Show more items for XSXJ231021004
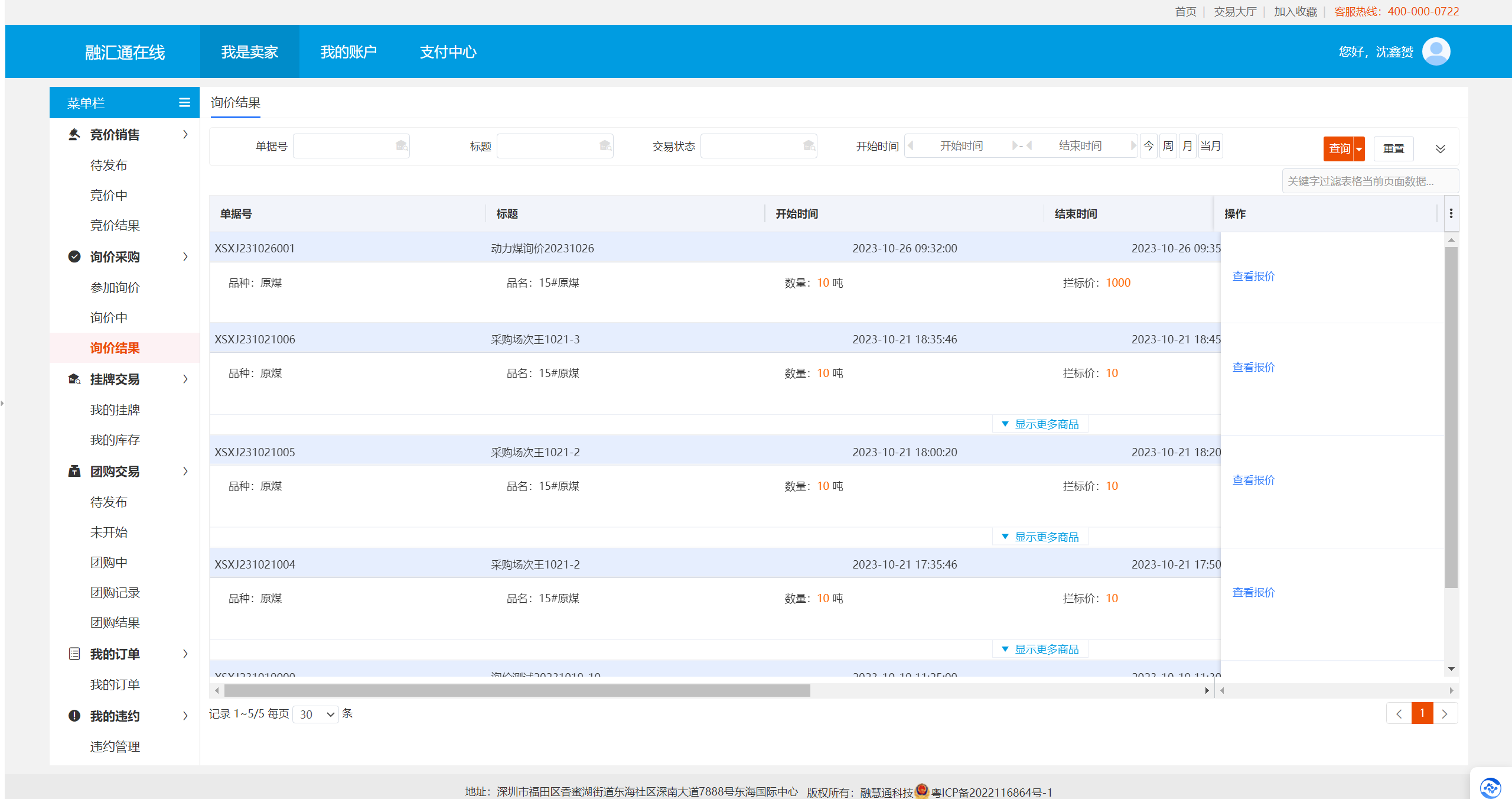This screenshot has width=1512, height=799. 1041,649
